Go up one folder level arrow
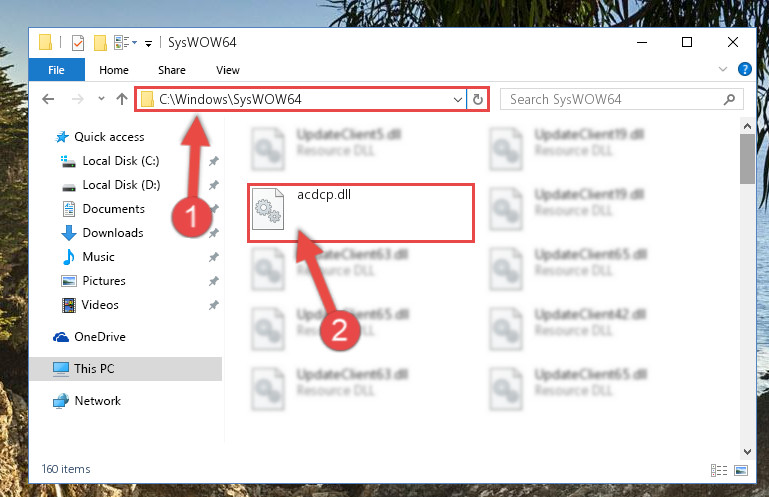 (122, 100)
